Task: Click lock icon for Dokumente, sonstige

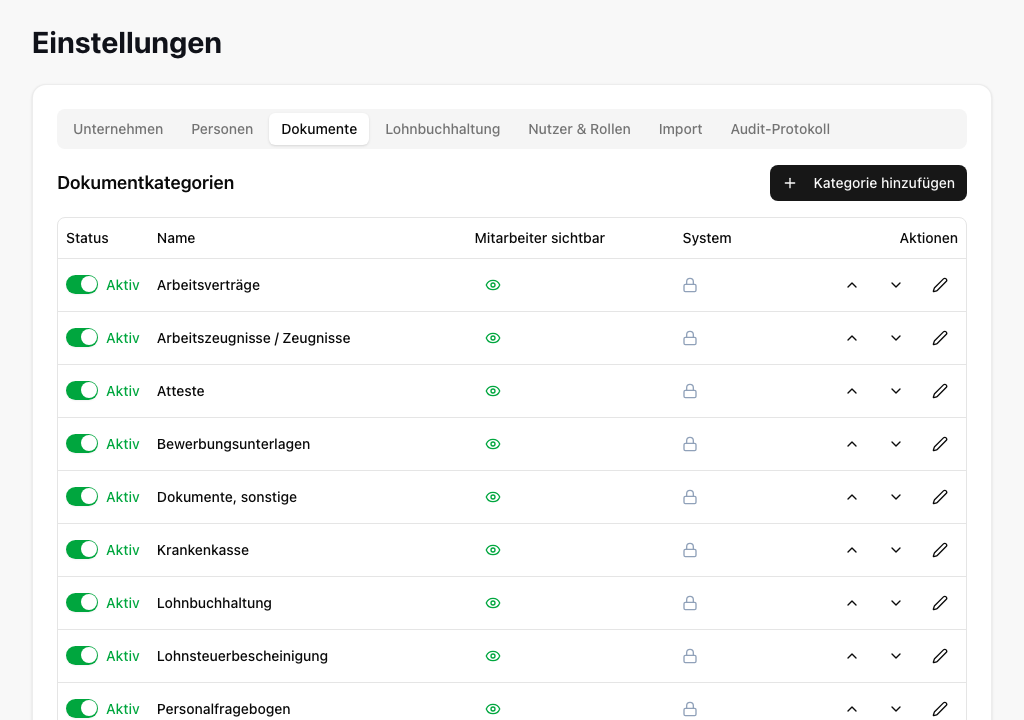Action: [690, 497]
